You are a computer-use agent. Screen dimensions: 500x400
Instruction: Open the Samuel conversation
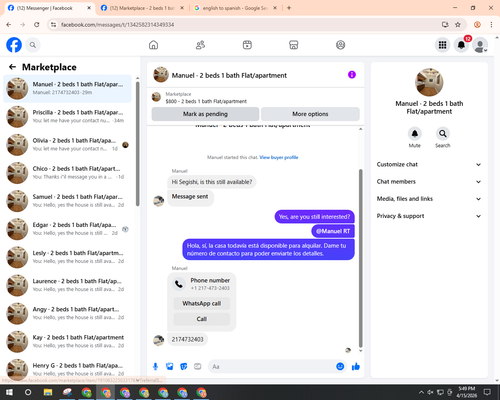(68, 201)
